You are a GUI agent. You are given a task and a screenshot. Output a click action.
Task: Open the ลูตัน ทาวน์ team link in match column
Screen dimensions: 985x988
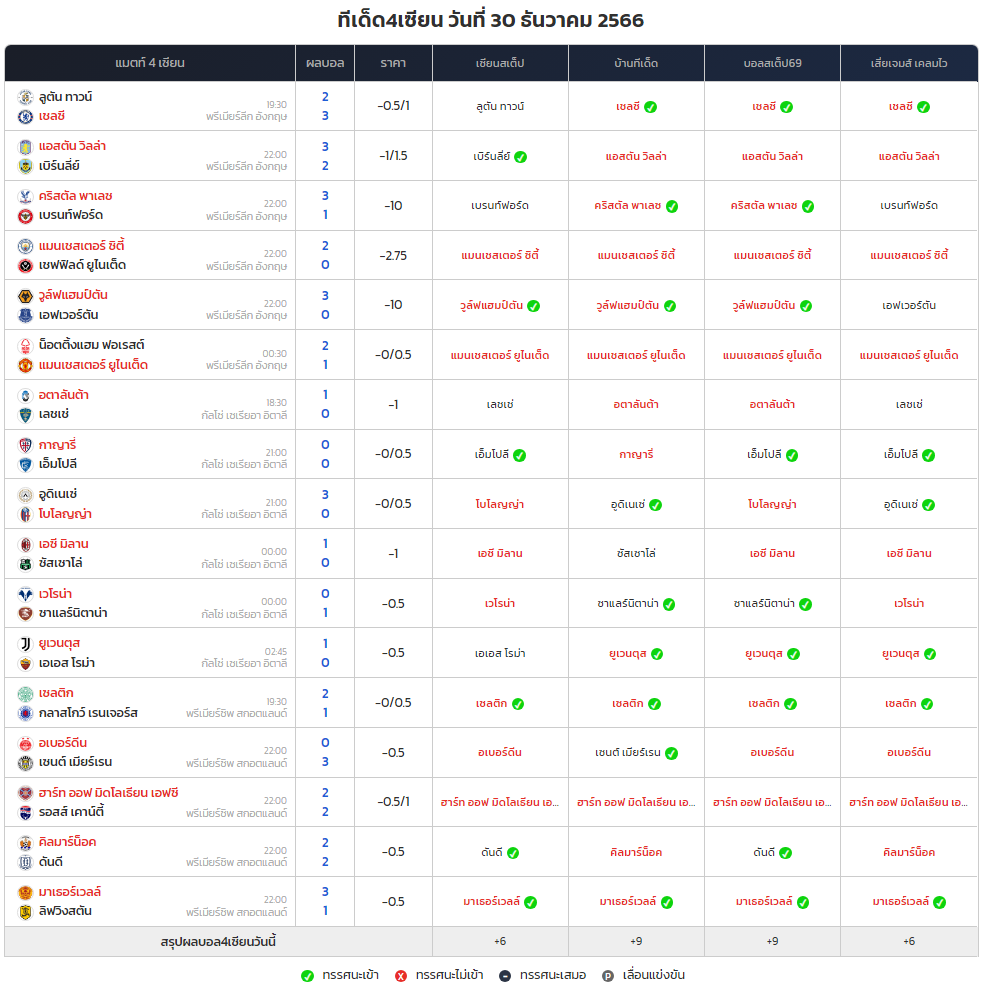[x=66, y=97]
